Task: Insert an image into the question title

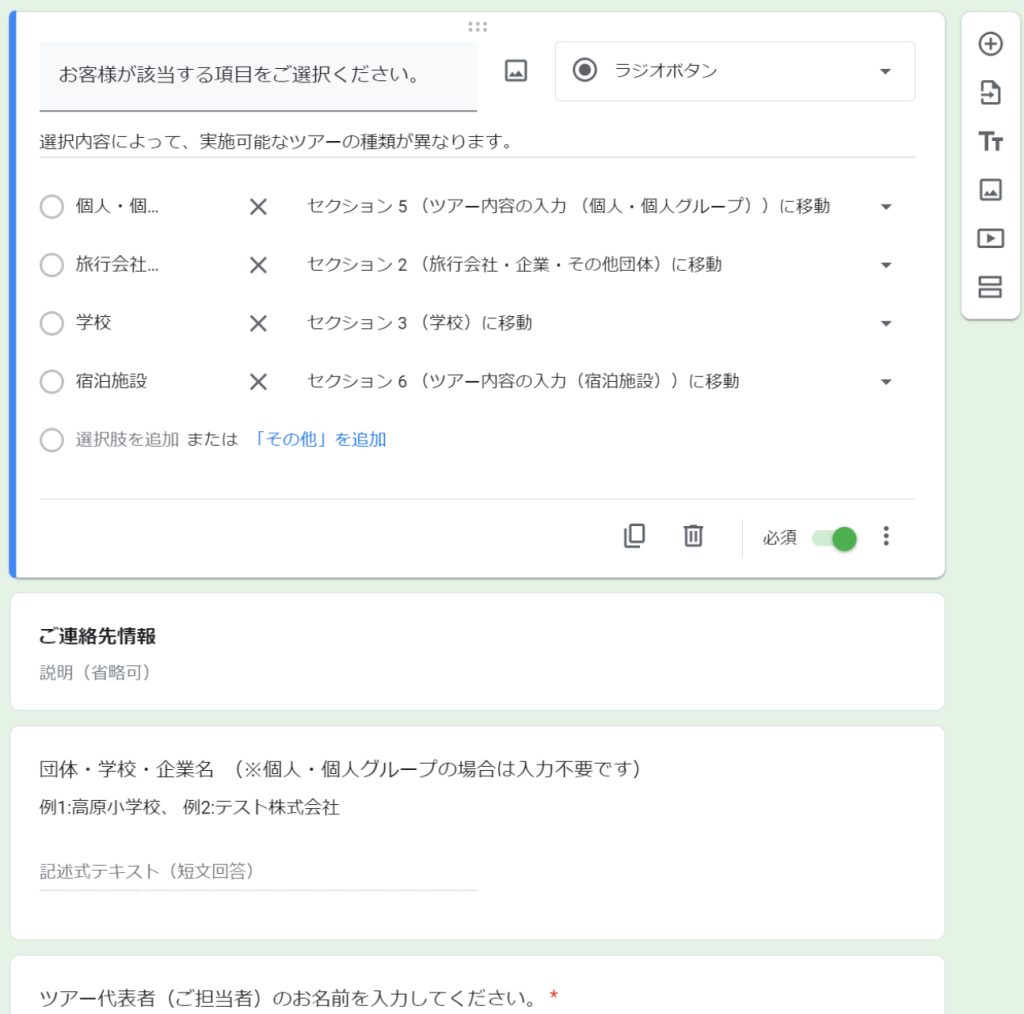Action: coord(516,71)
